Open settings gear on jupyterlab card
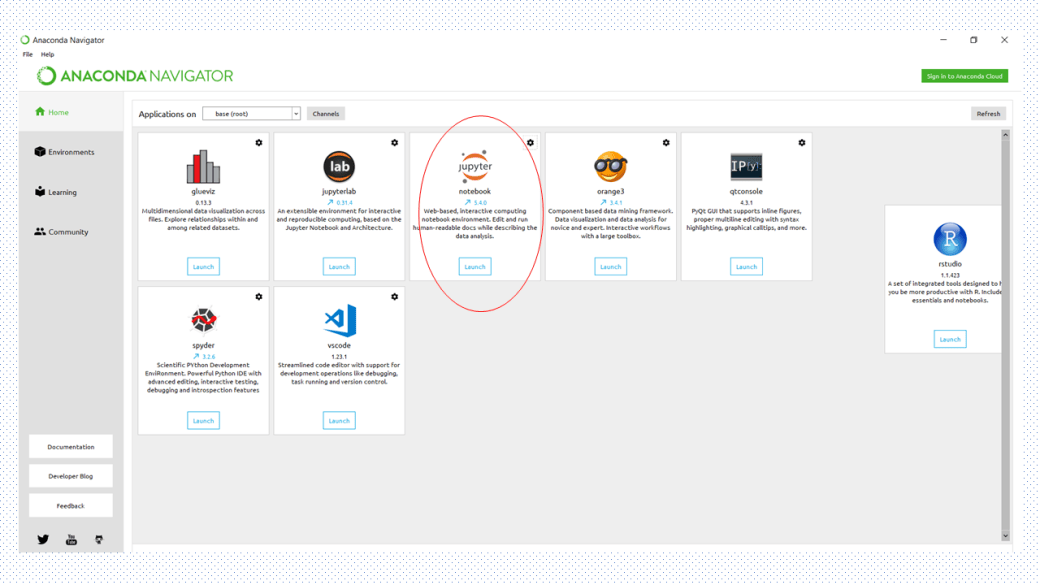The height and width of the screenshot is (585, 1040). pyautogui.click(x=395, y=143)
